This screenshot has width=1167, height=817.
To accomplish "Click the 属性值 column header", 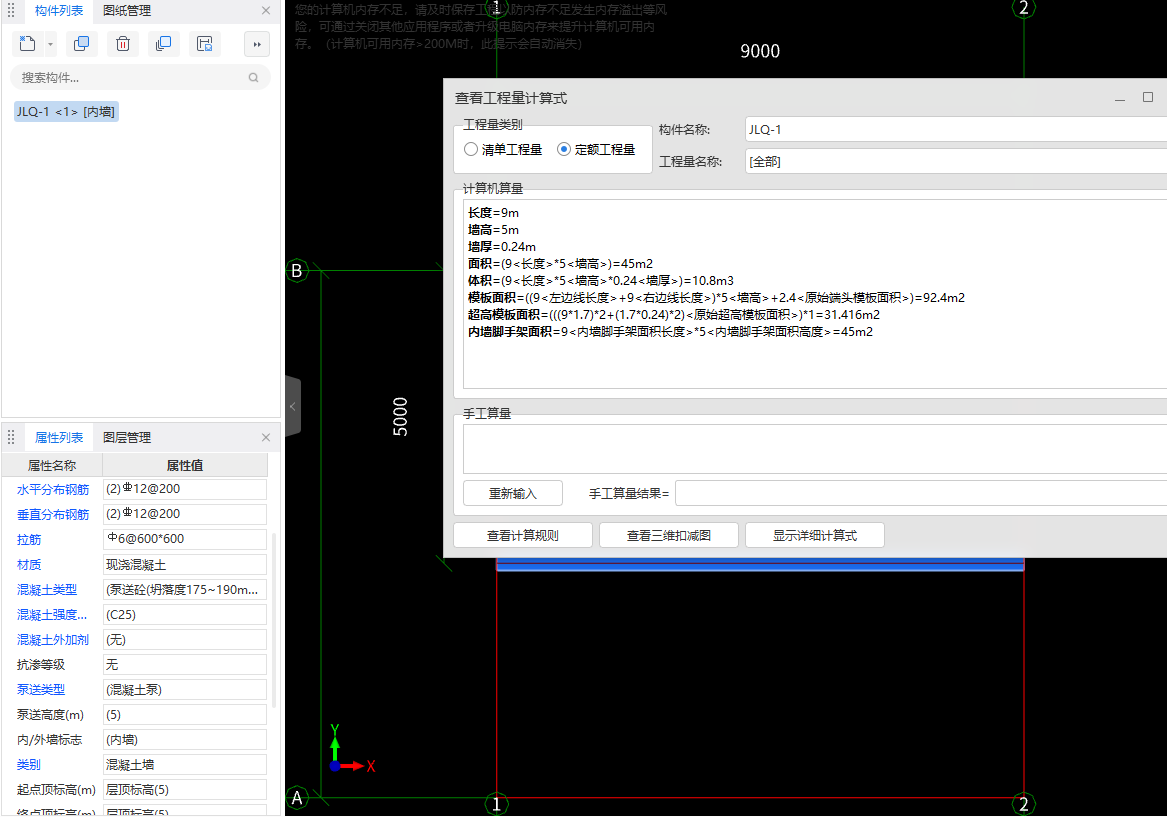I will point(185,465).
